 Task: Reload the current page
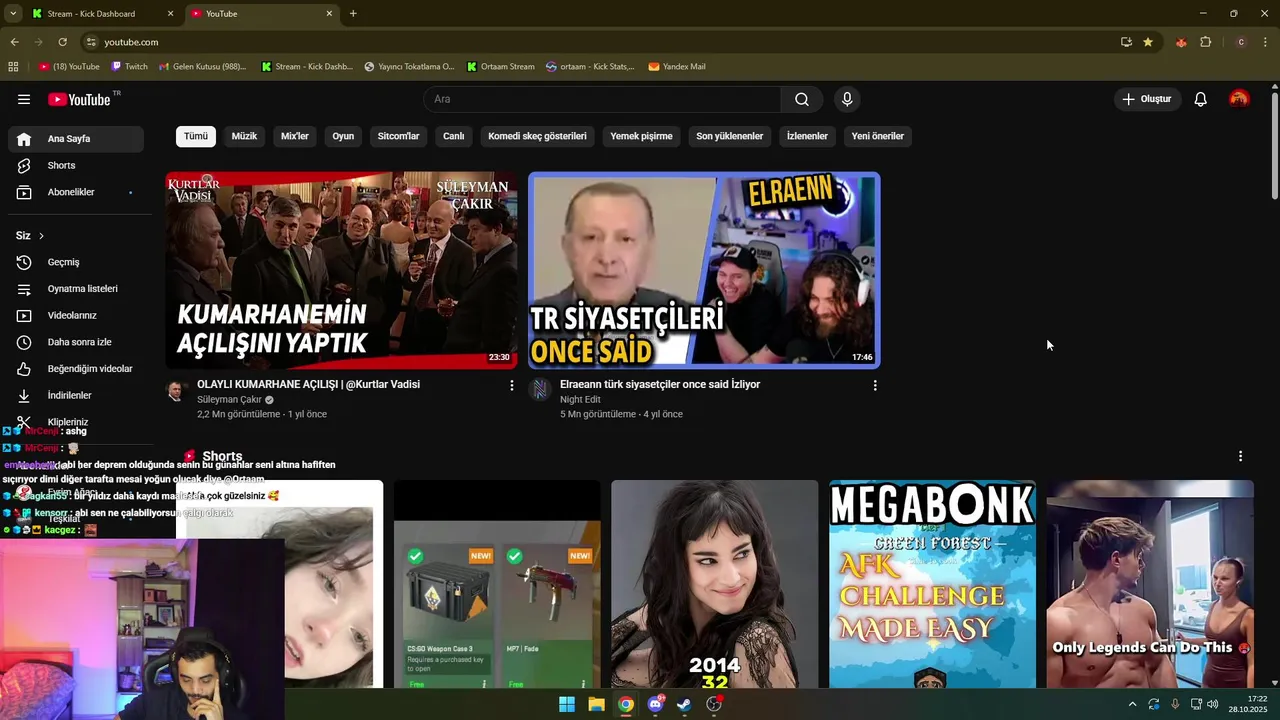62,42
